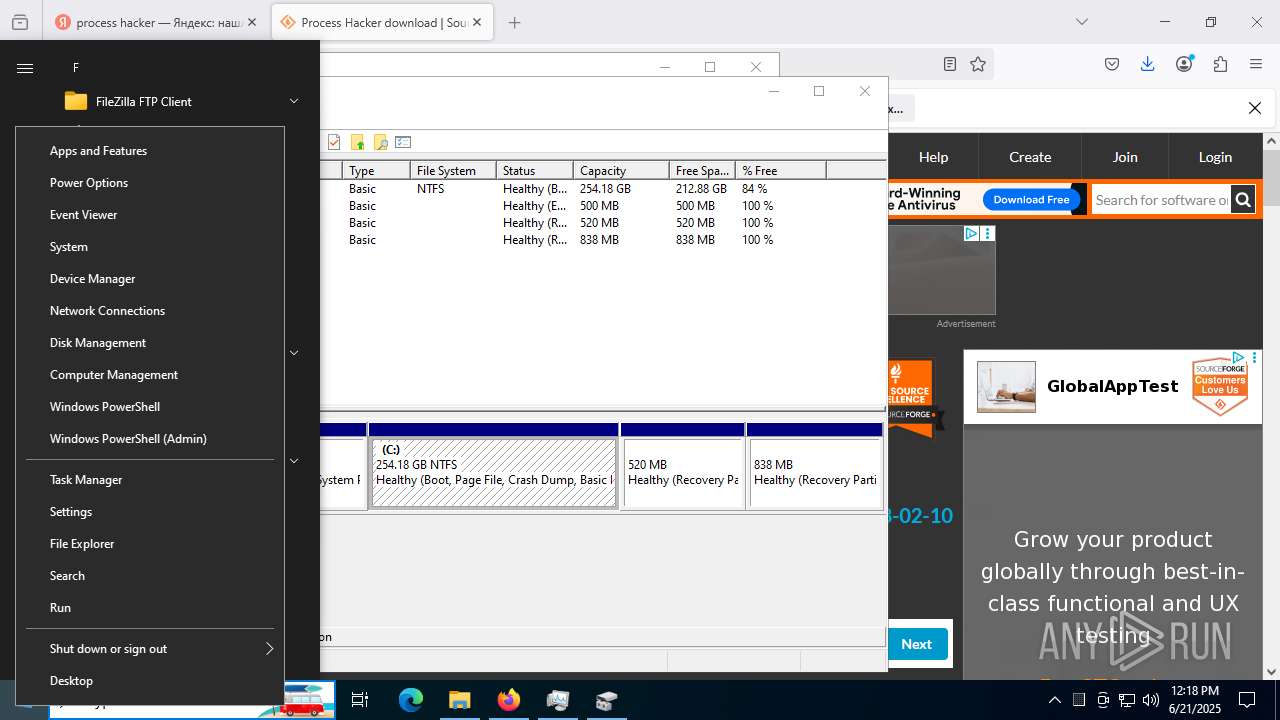Screen dimensions: 1280x720
Task: Click the checkmark properties toolbar icon in Disk Management
Action: (x=334, y=142)
